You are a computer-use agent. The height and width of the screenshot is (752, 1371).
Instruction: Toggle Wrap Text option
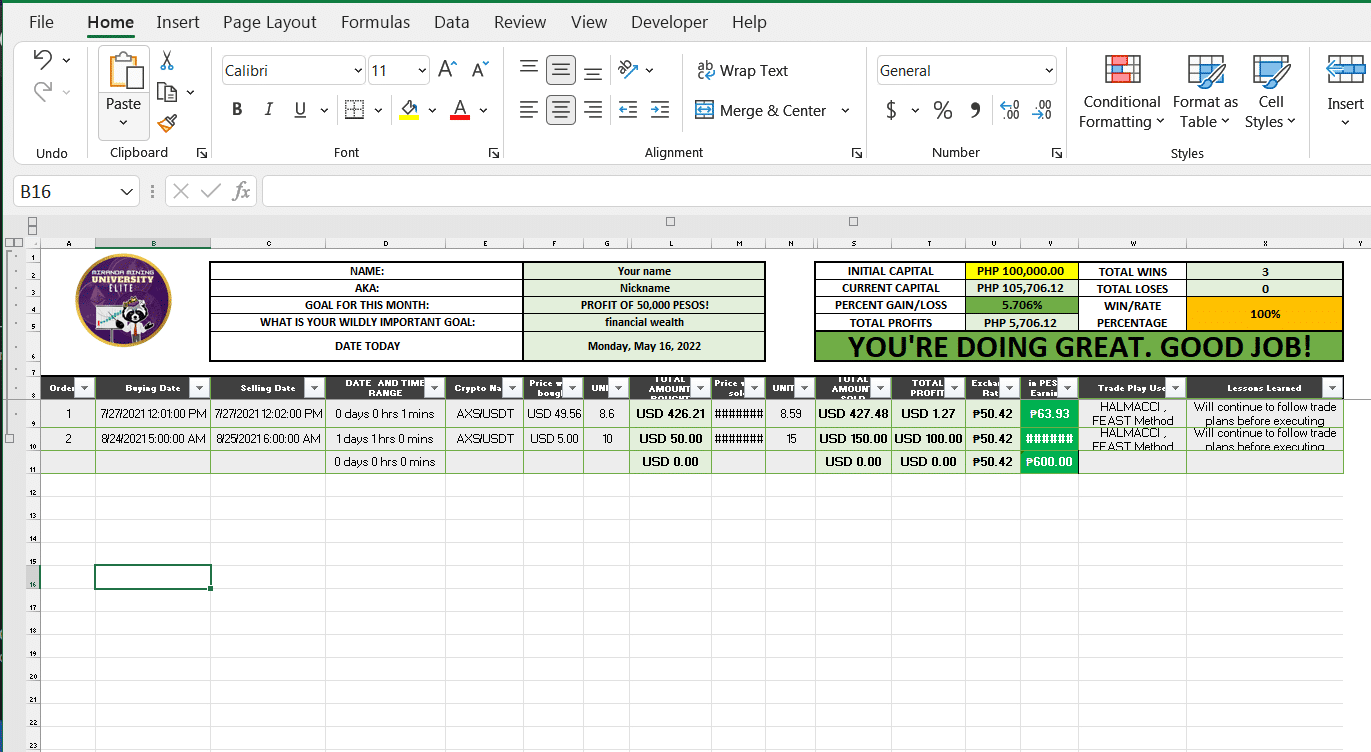[x=742, y=70]
